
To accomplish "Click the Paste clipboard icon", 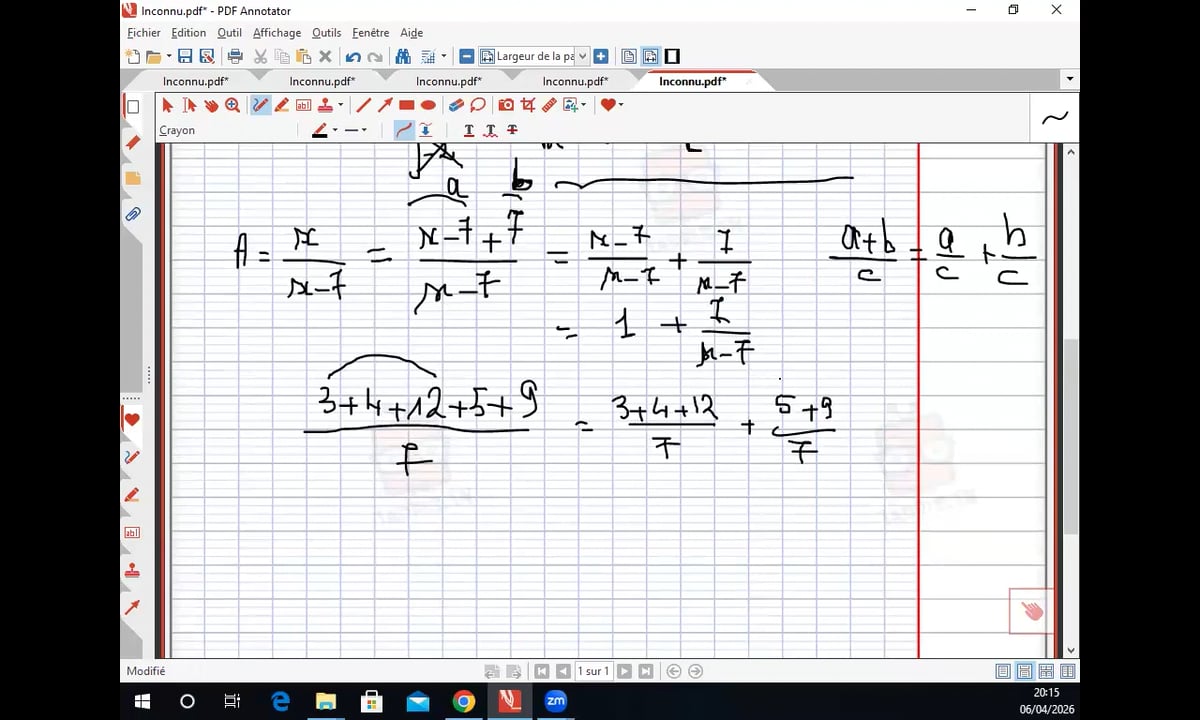I will [304, 57].
